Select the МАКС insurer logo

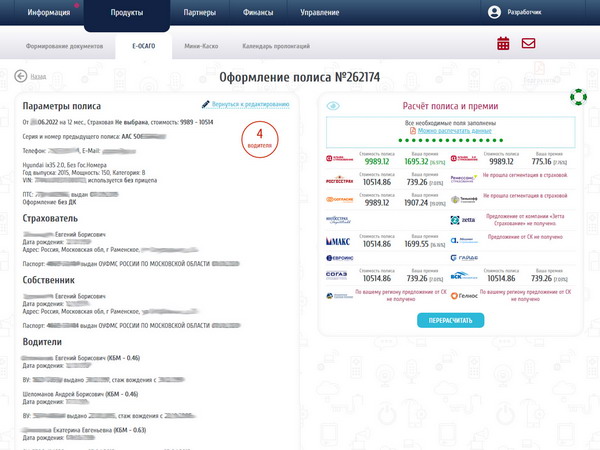click(340, 240)
